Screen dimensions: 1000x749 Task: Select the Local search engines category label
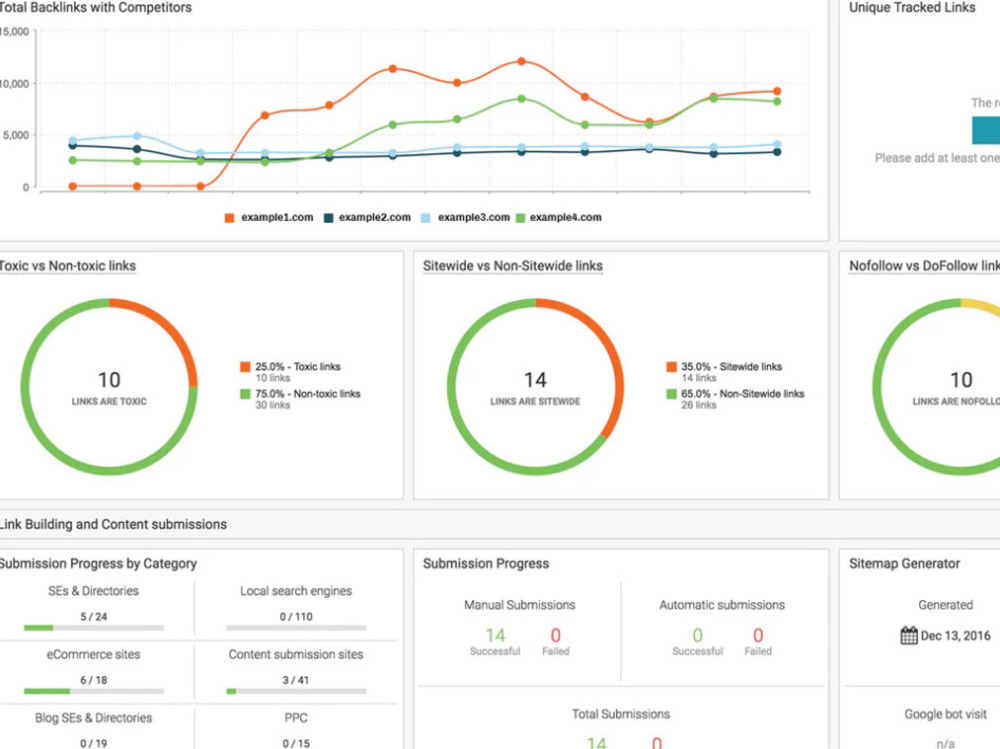click(296, 591)
